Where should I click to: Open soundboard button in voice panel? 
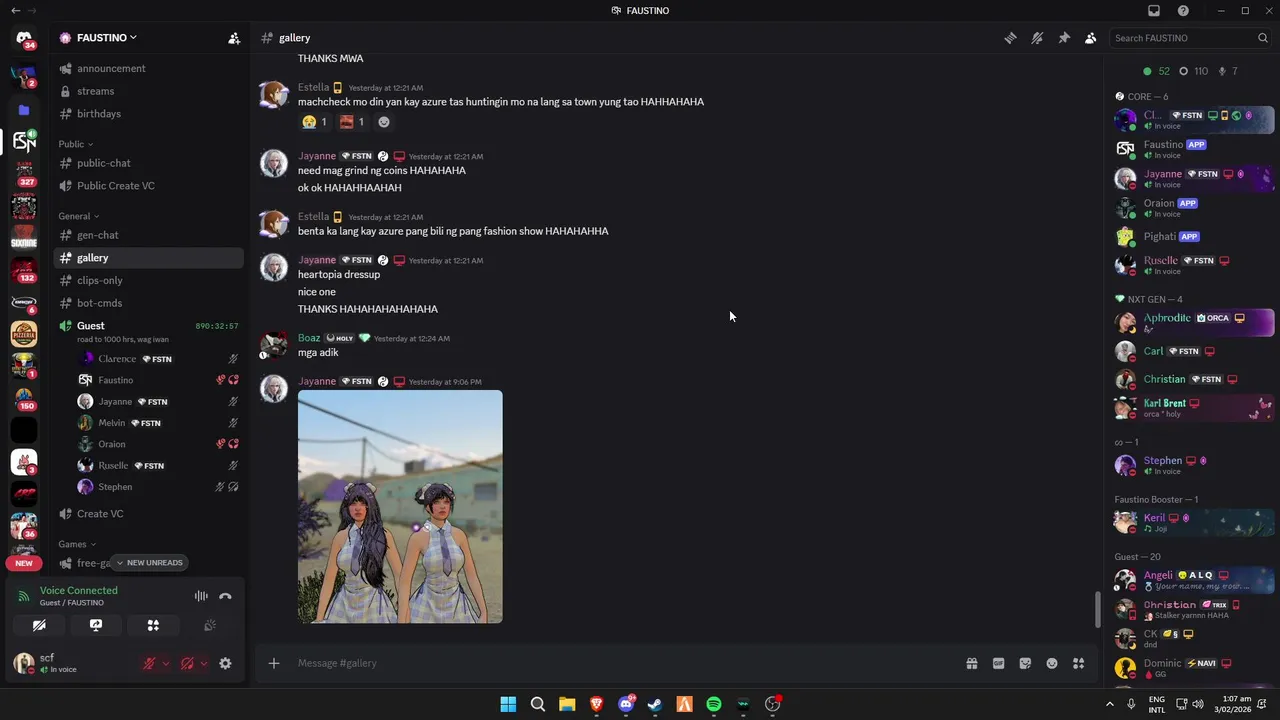pos(210,625)
